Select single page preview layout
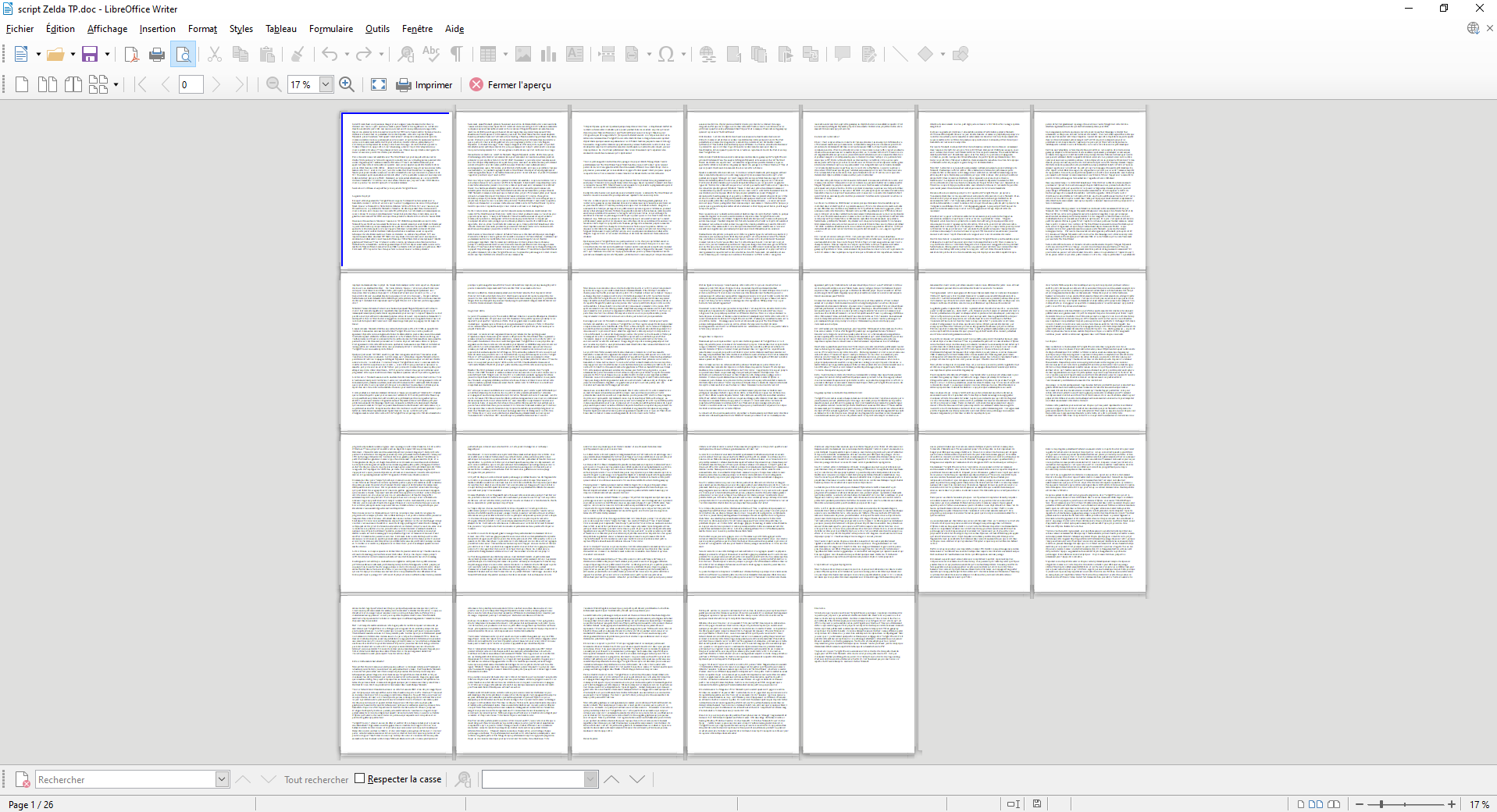This screenshot has width=1497, height=812. coord(22,84)
